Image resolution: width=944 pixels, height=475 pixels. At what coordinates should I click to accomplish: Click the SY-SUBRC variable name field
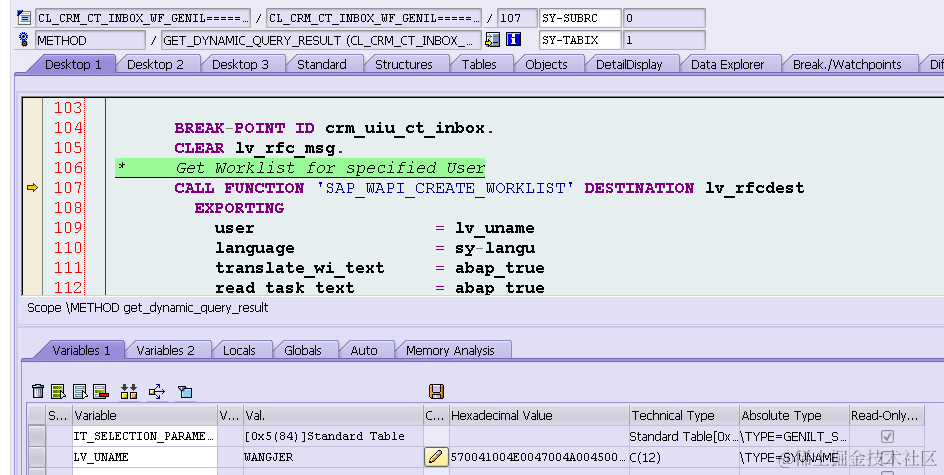click(x=580, y=18)
